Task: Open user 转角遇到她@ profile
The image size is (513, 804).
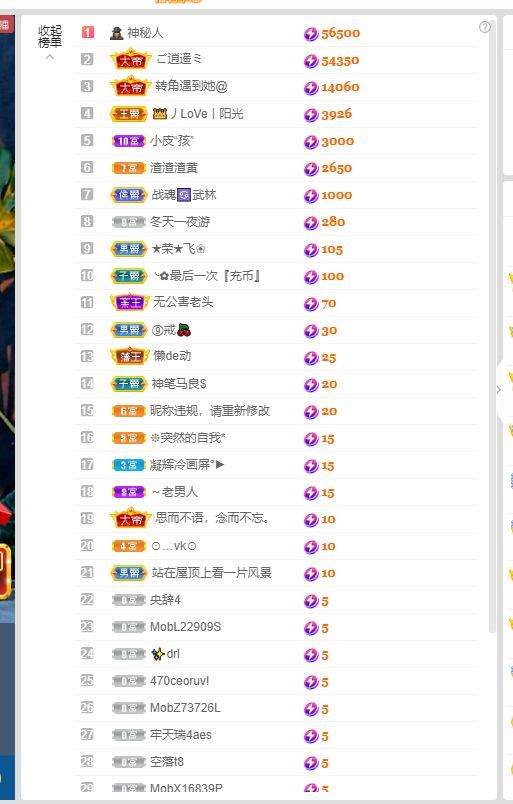Action: (191, 86)
